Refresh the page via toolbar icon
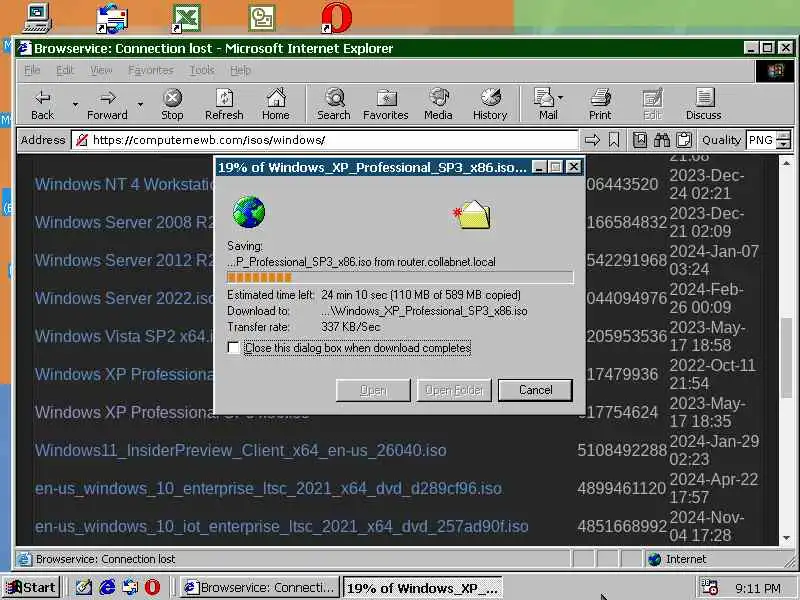 [x=224, y=105]
